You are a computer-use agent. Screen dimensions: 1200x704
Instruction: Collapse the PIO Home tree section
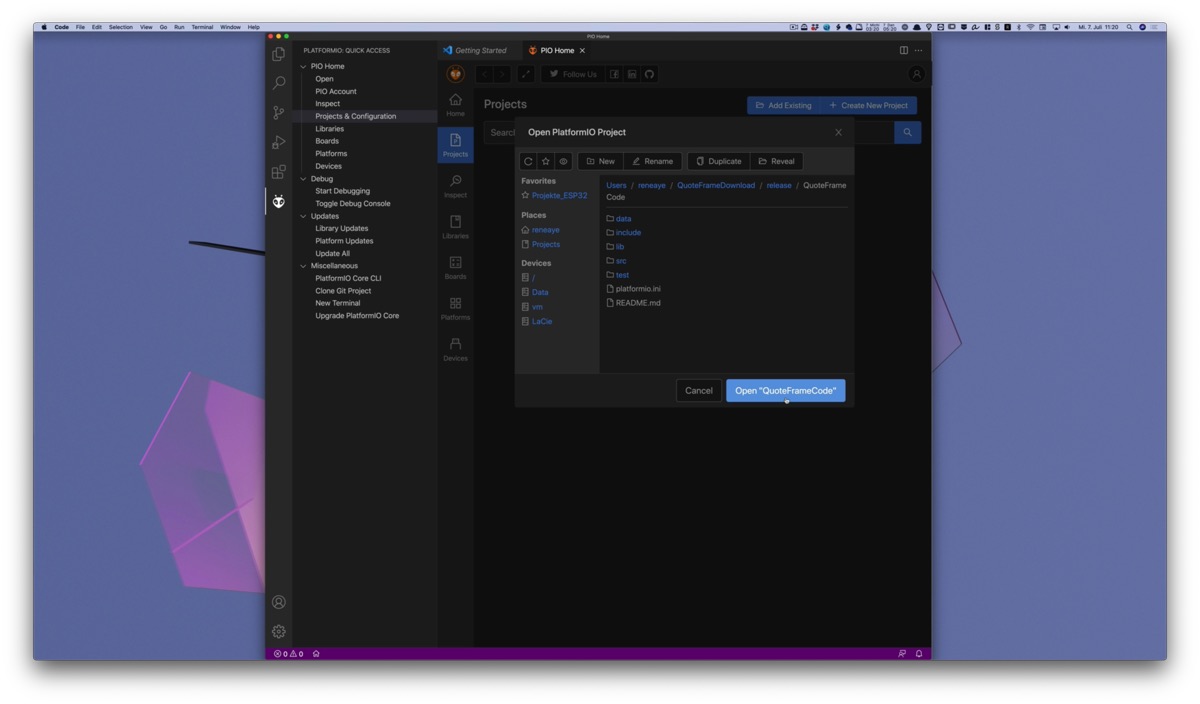(303, 66)
